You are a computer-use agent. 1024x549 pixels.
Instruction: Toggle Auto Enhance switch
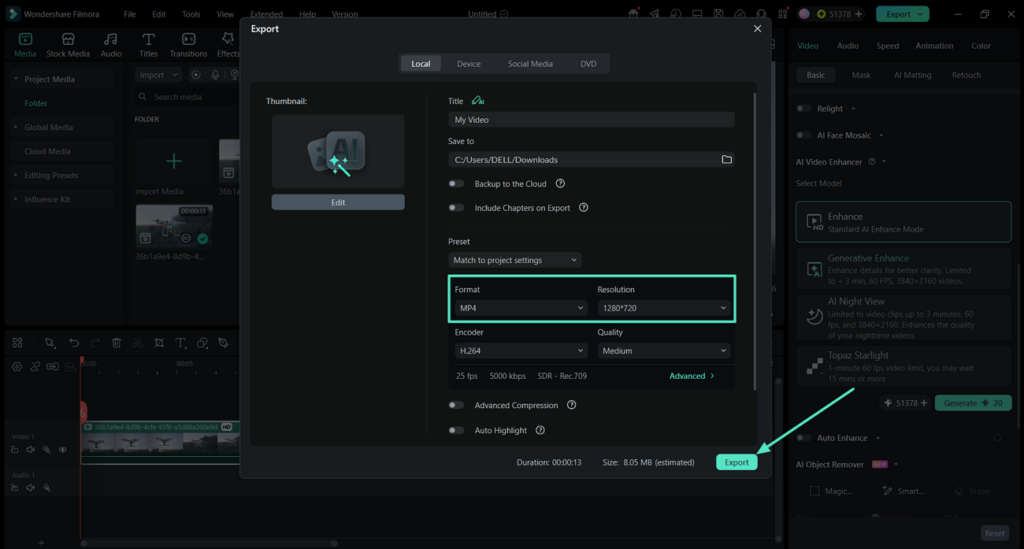tap(804, 437)
